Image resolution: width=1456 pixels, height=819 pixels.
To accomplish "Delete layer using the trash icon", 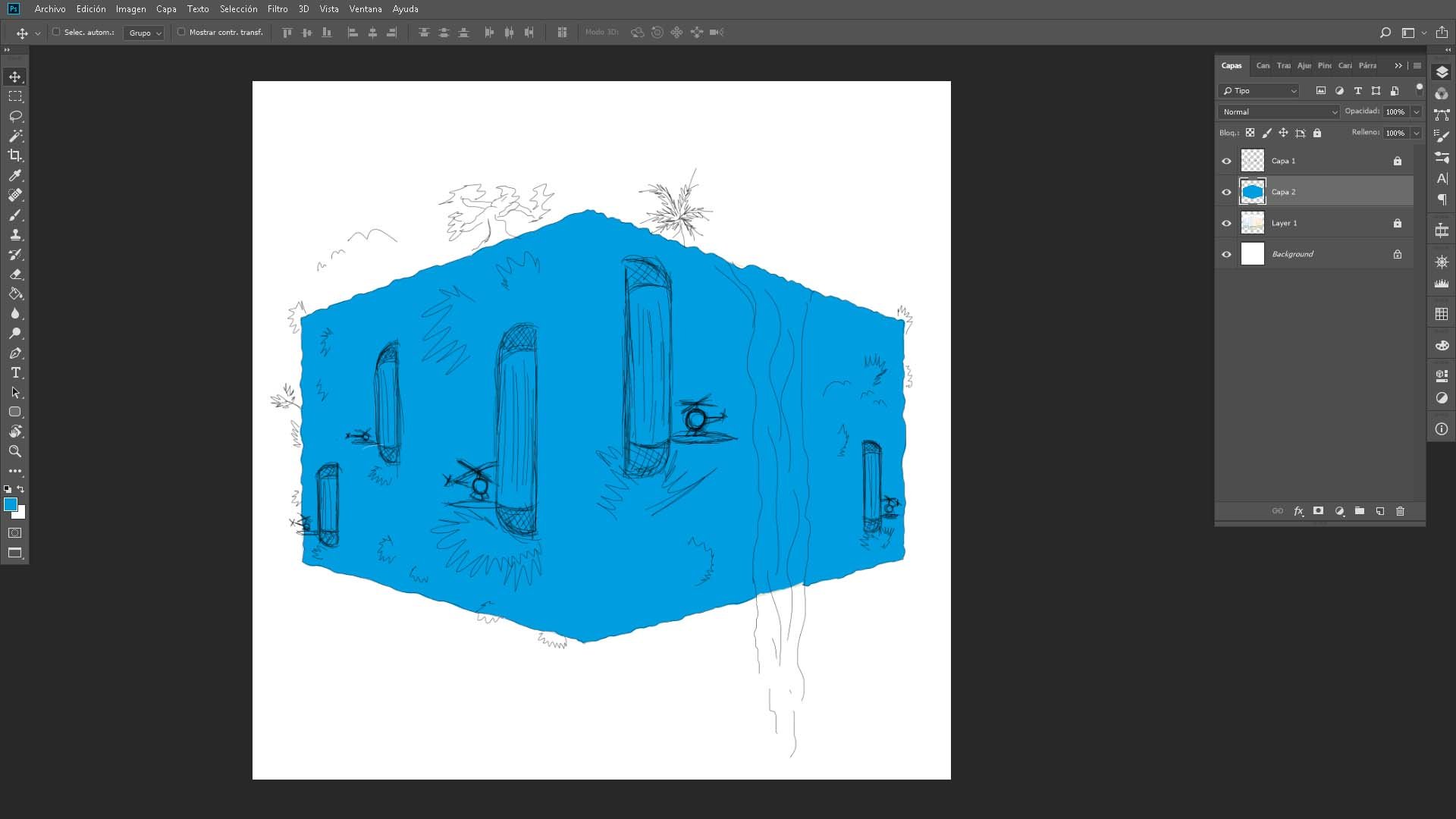I will [x=1401, y=511].
